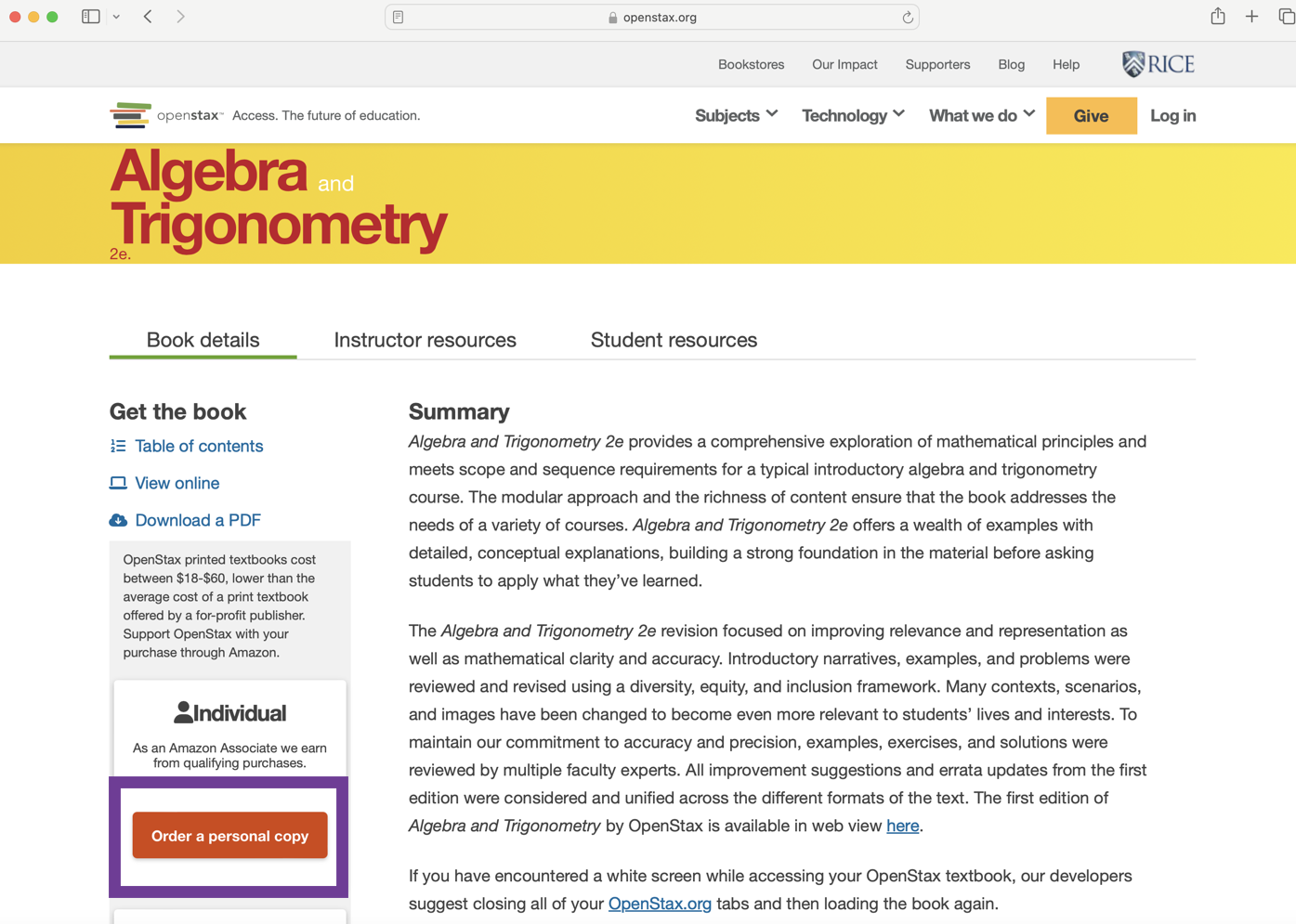Open sidebar options chevron next to sidebar icon
Screen dimensions: 1296x924
116,17
